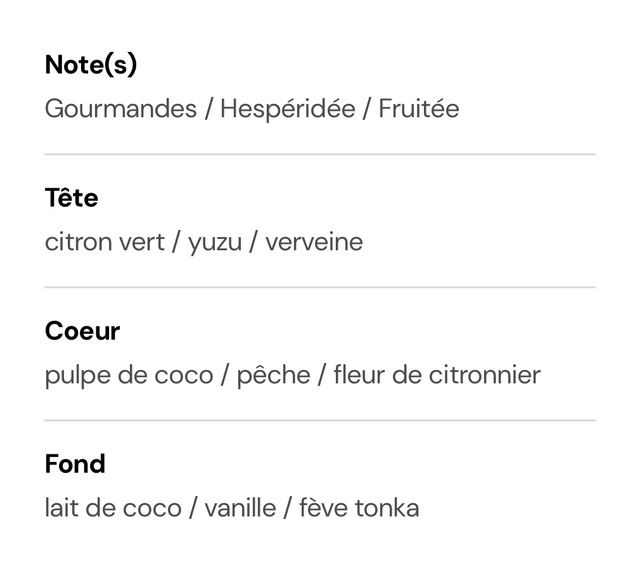Select the Gourmandes note text
The image size is (640, 576).
[121, 109]
